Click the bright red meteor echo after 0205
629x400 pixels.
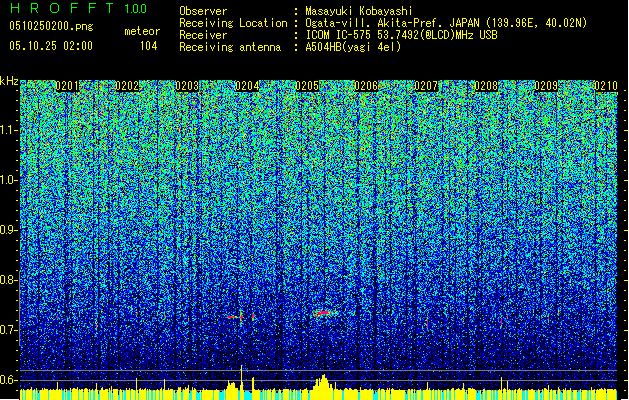(x=323, y=313)
